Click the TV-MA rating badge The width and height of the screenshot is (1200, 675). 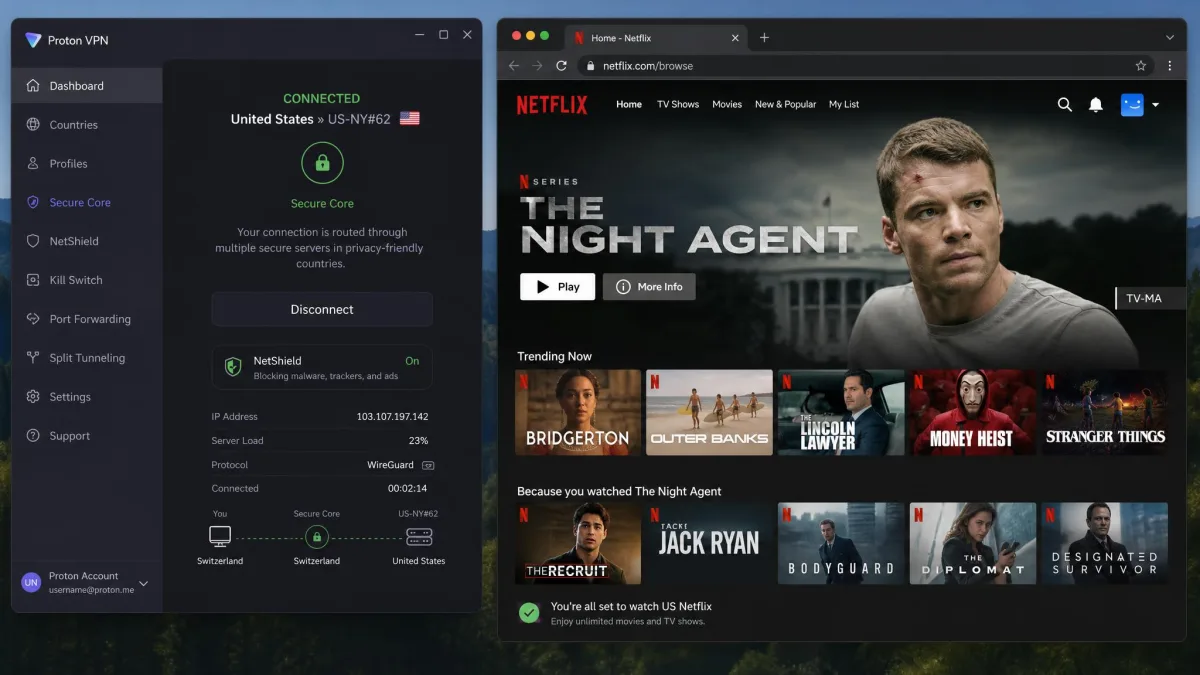point(1150,298)
